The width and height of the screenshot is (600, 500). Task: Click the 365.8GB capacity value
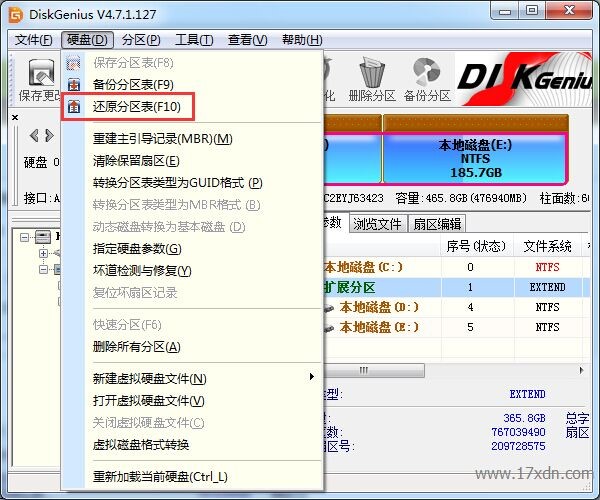pos(524,418)
